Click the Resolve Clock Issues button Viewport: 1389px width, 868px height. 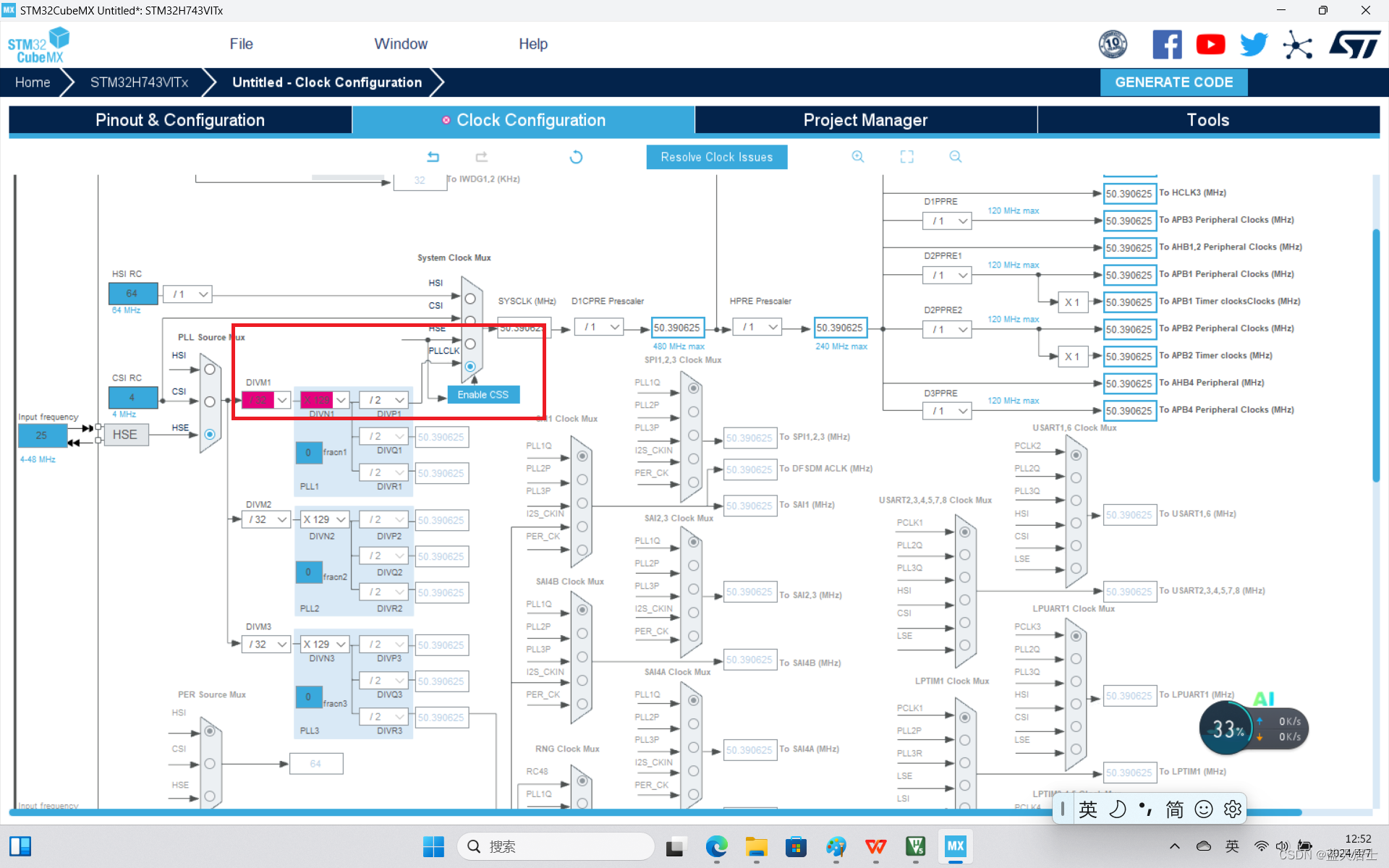716,157
